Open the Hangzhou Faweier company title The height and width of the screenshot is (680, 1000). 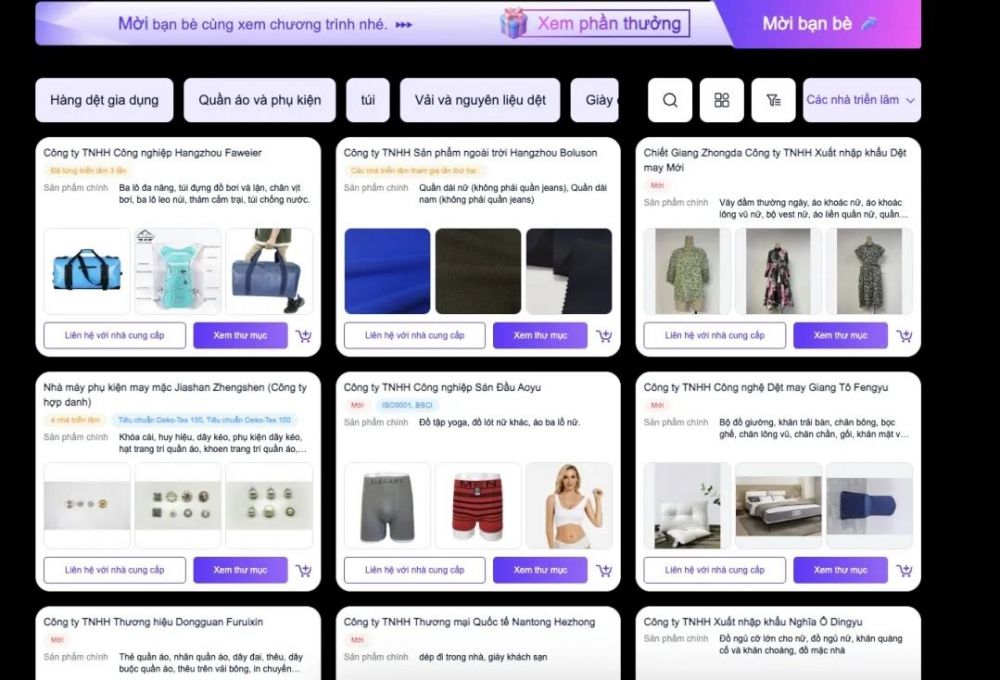(x=152, y=153)
